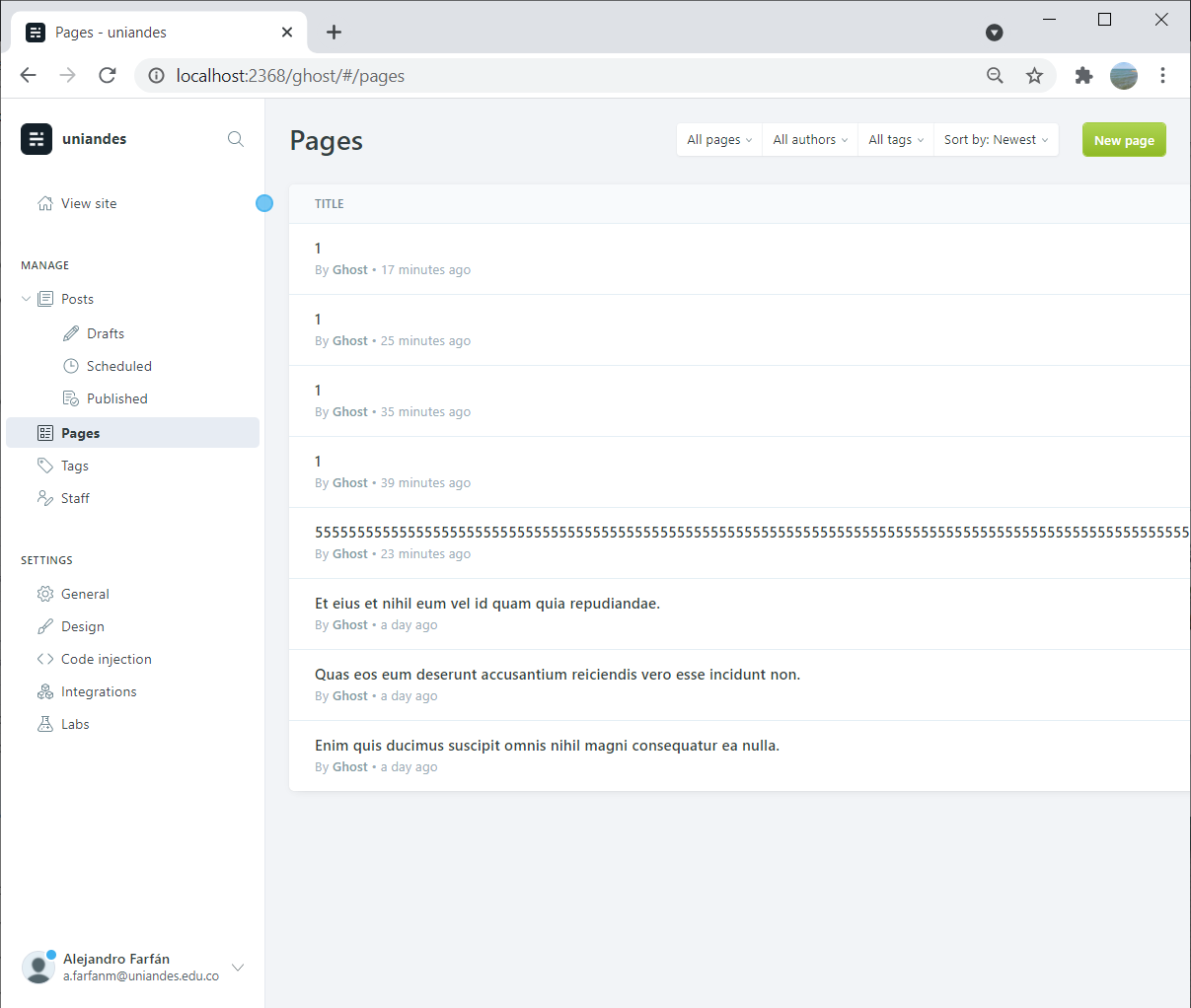The width and height of the screenshot is (1191, 1008).
Task: Open a new browser tab with plus
Action: coord(335,33)
